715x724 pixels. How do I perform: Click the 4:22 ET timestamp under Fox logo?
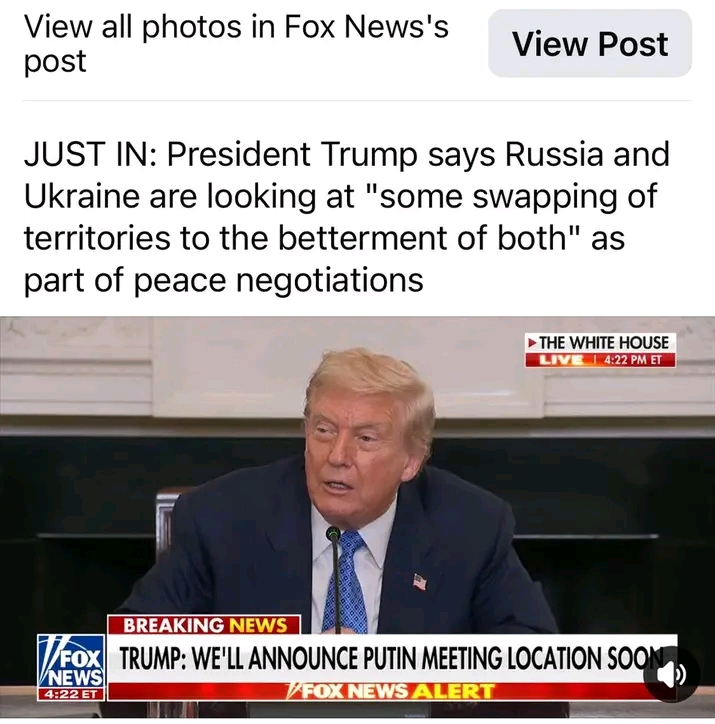tap(71, 694)
